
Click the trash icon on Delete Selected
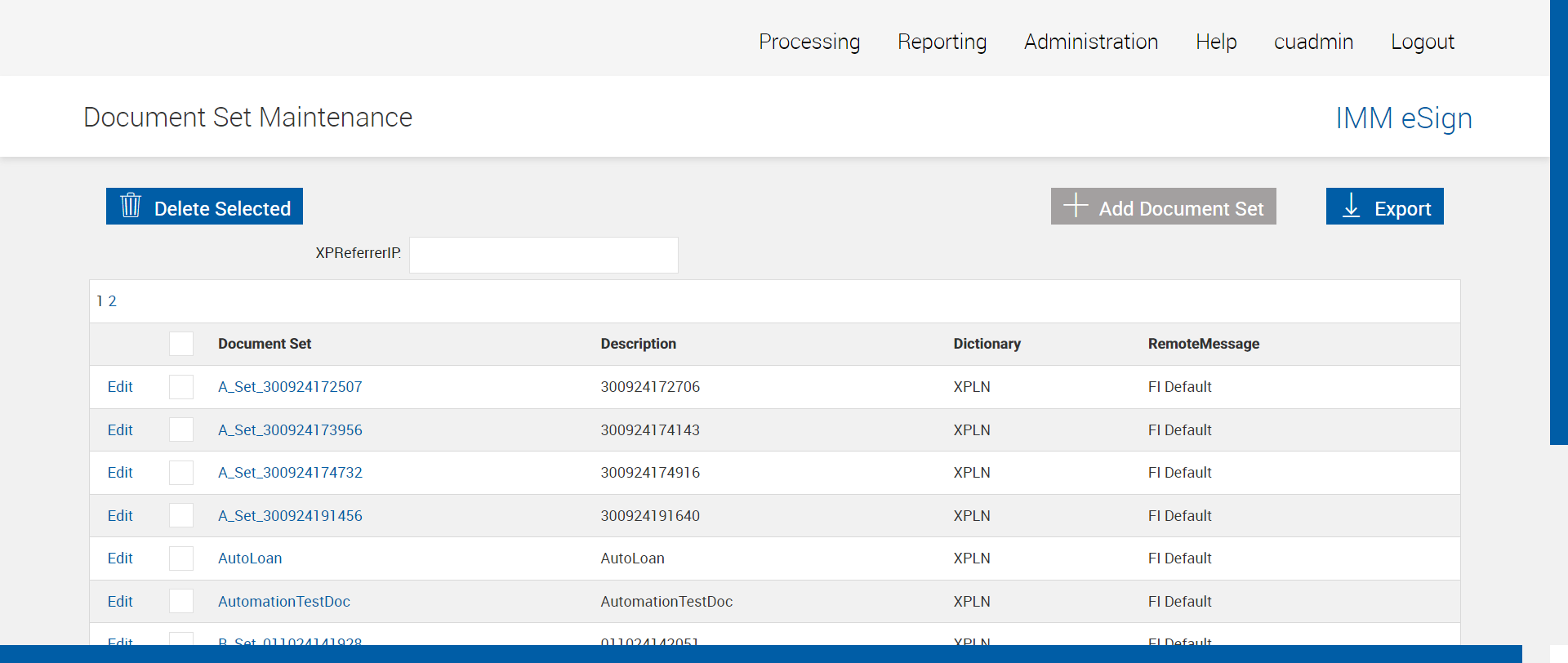tap(131, 206)
